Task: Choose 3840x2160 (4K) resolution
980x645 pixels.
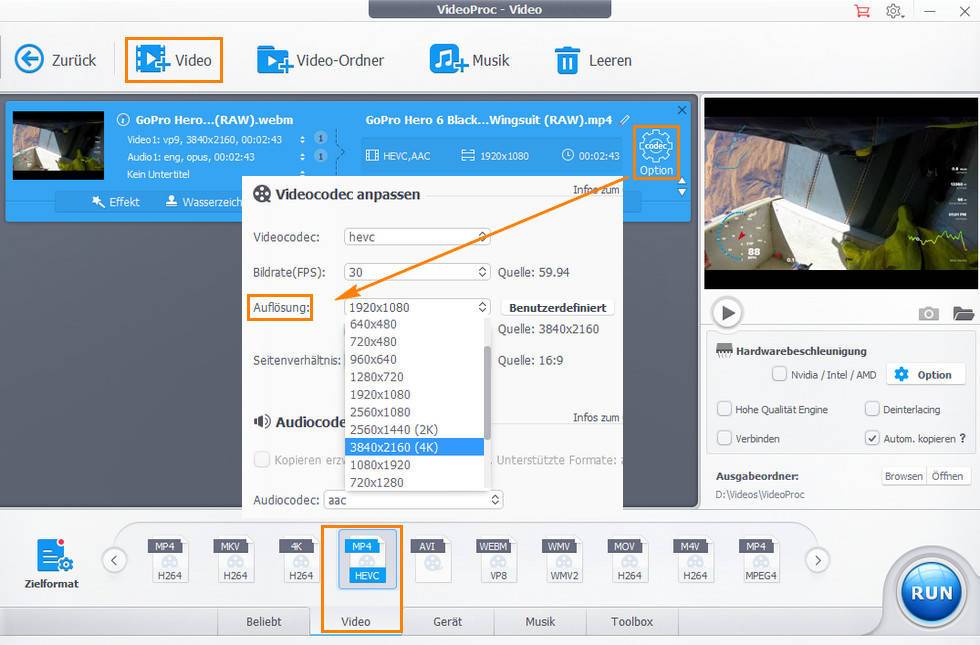Action: pyautogui.click(x=414, y=447)
